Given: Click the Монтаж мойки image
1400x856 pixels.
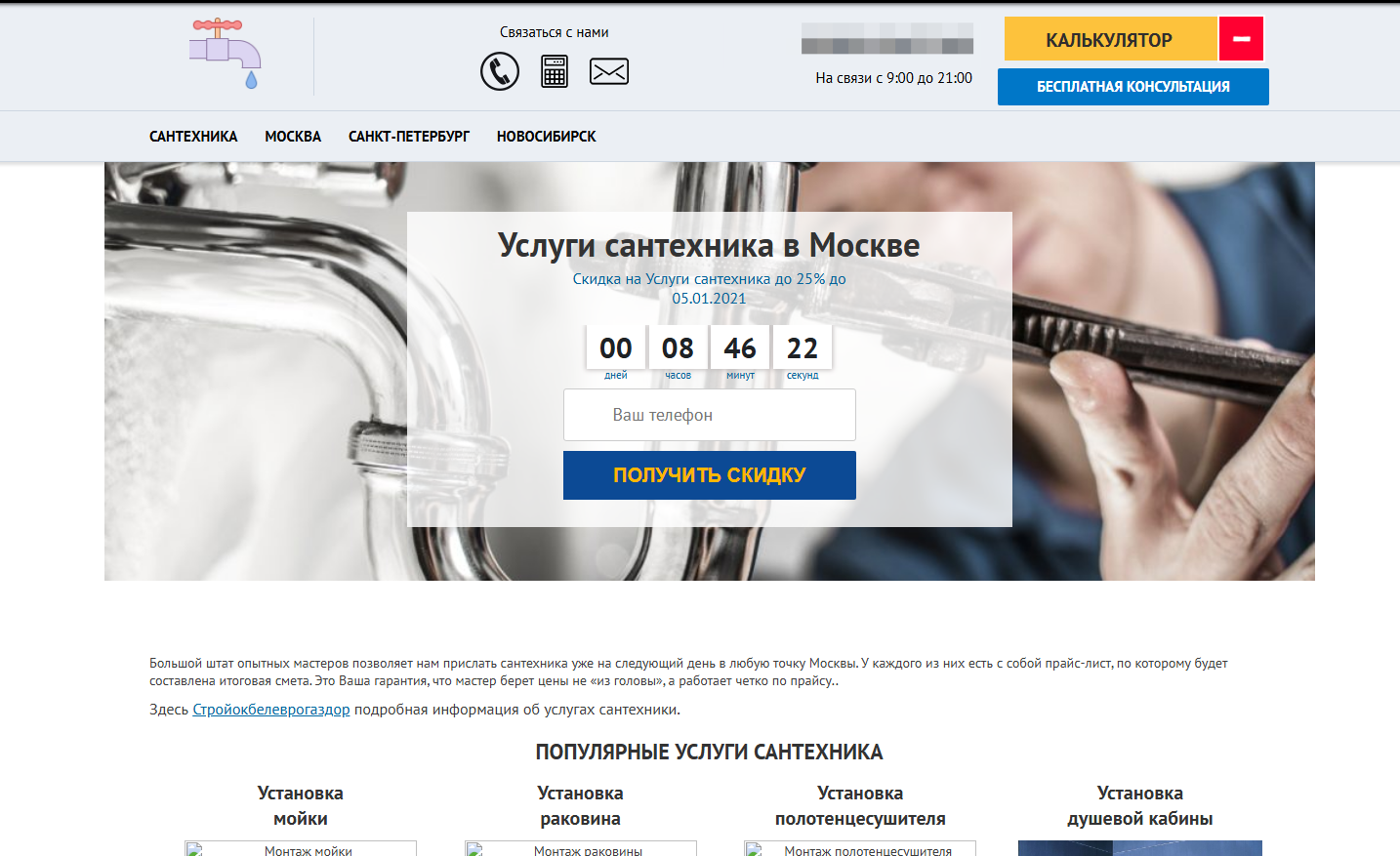Looking at the screenshot, I should [x=301, y=849].
